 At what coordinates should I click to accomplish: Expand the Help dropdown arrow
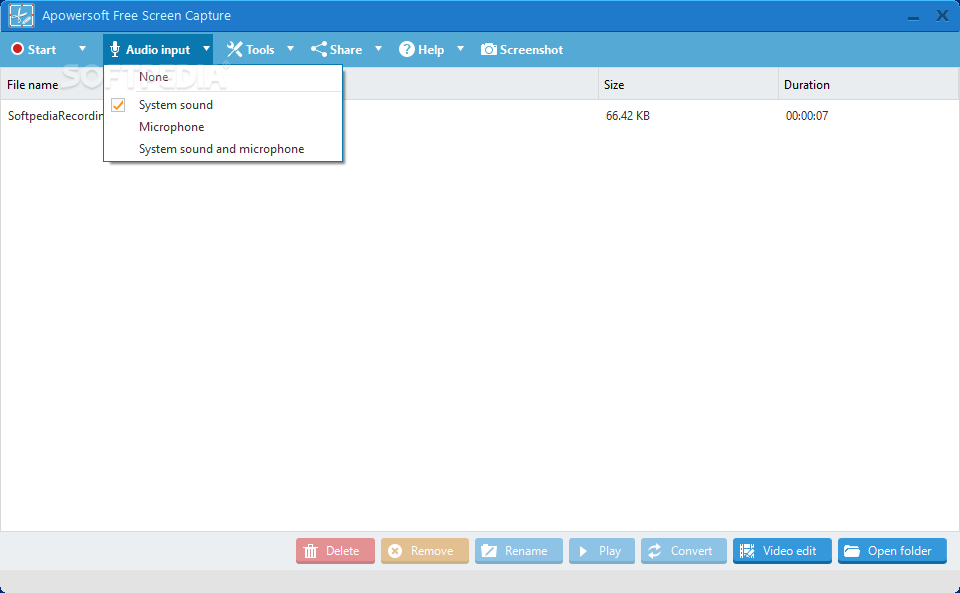(460, 48)
